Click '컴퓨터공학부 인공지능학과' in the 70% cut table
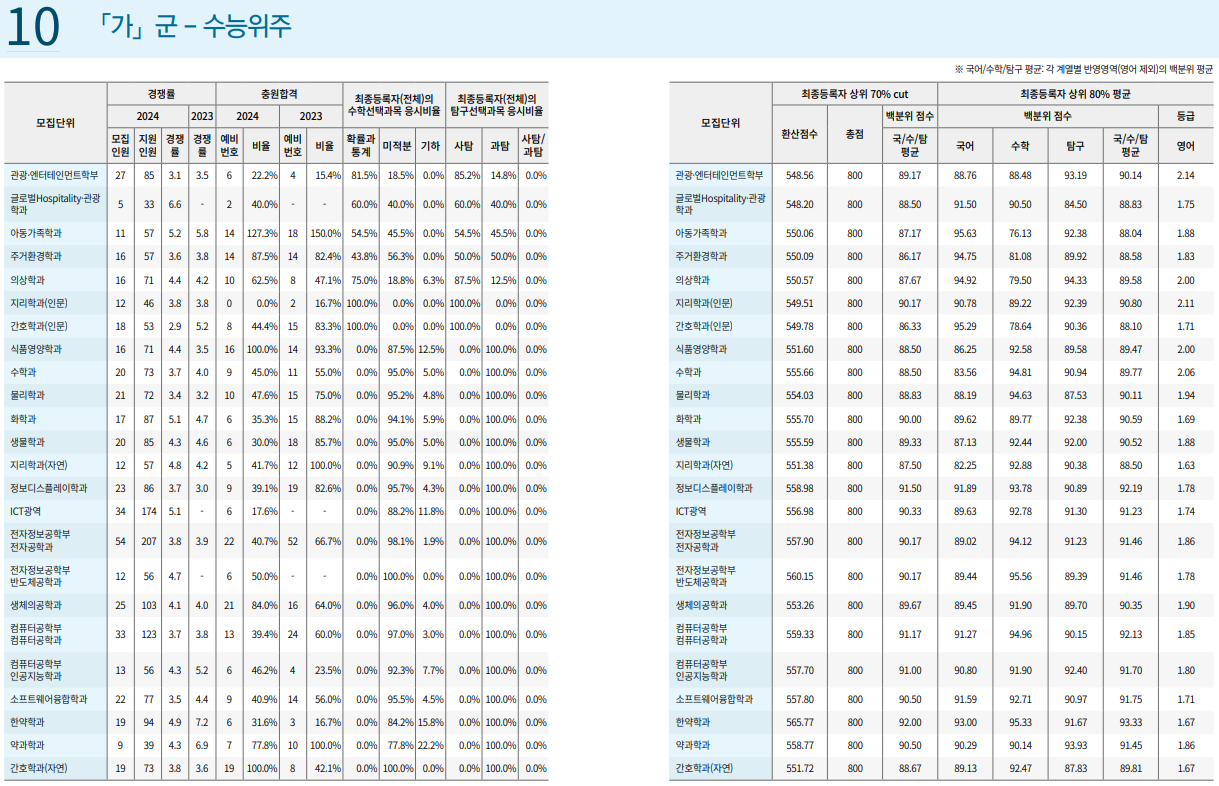 point(705,669)
